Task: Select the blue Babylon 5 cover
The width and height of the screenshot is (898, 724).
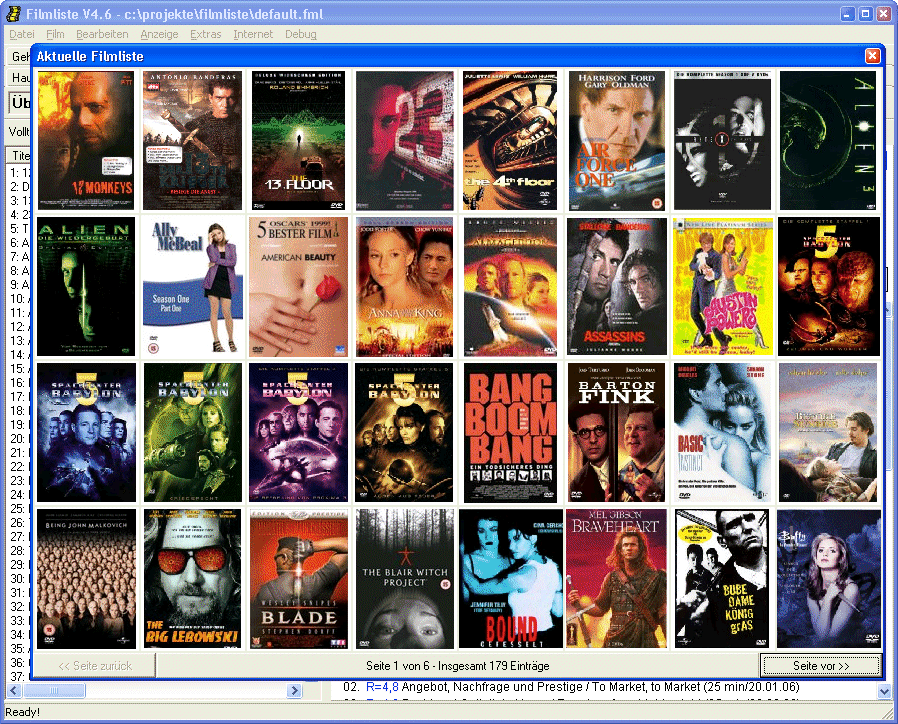Action: [x=86, y=432]
